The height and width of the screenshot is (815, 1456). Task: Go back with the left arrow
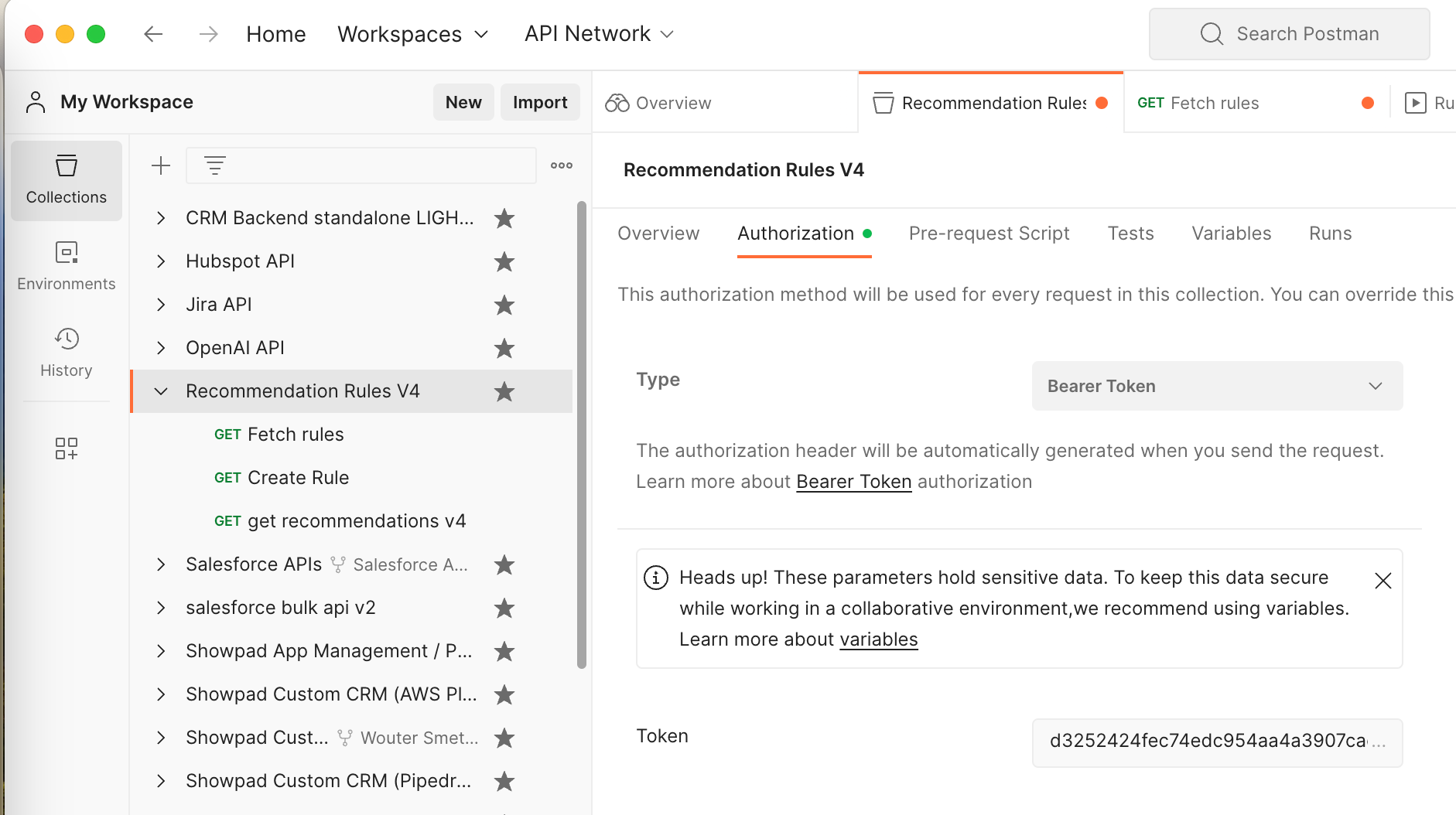[153, 34]
